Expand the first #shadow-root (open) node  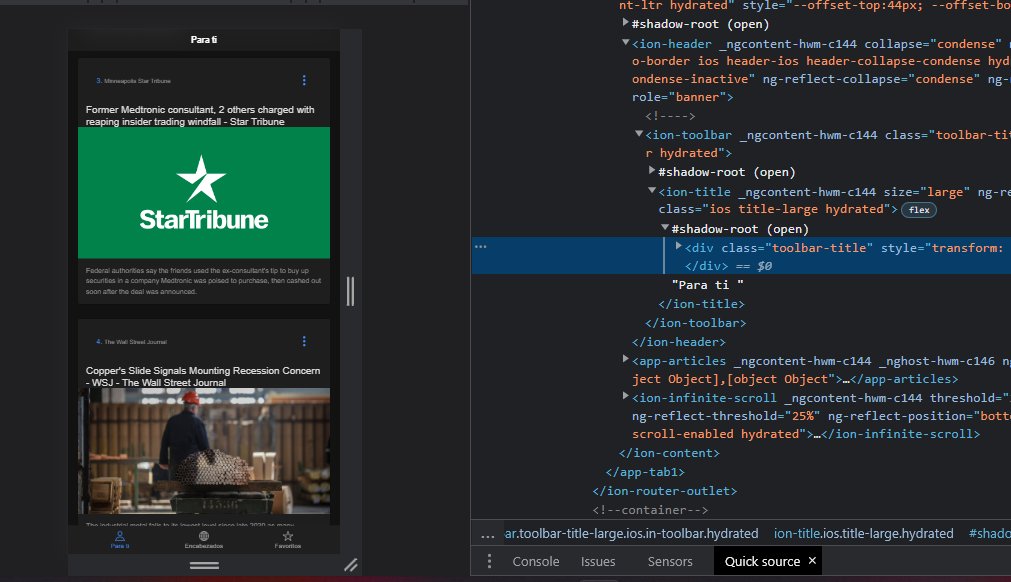click(625, 23)
